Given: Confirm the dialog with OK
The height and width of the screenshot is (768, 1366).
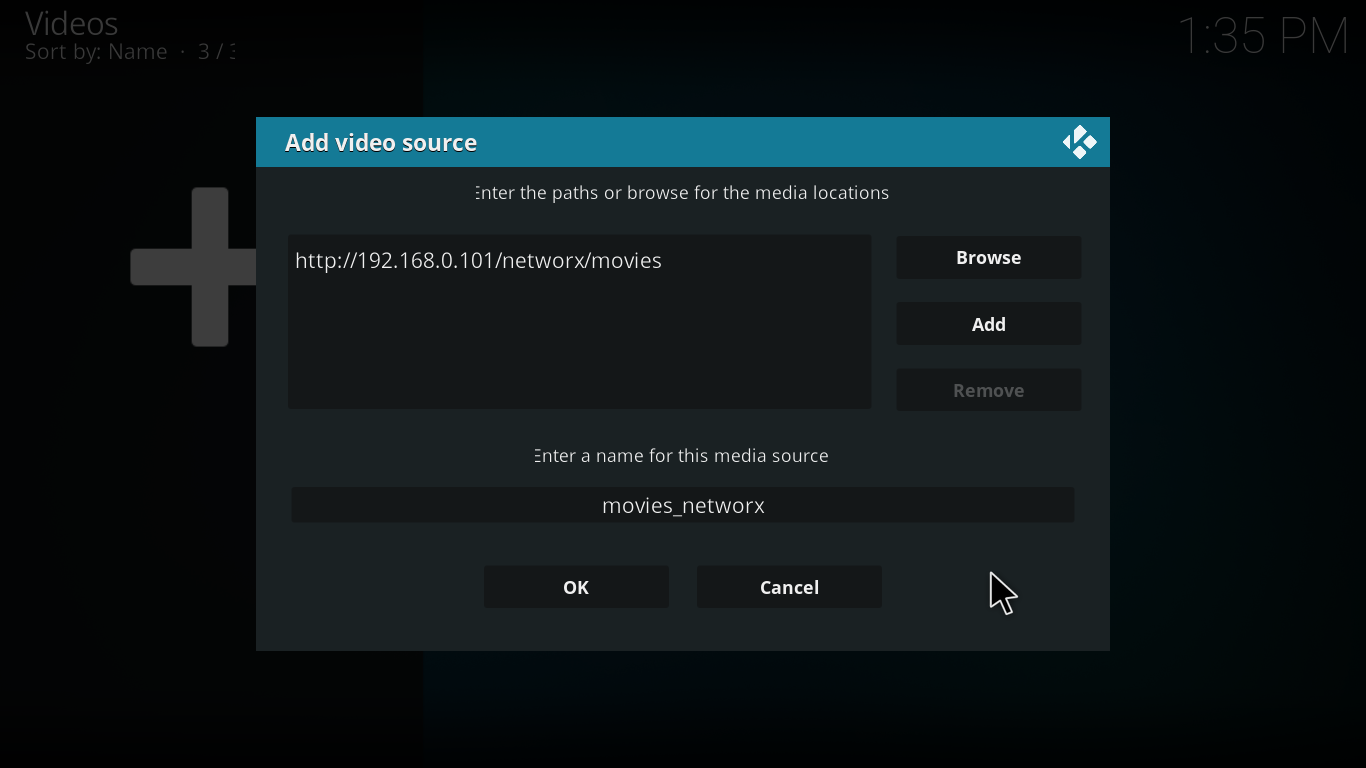Looking at the screenshot, I should click(x=576, y=587).
